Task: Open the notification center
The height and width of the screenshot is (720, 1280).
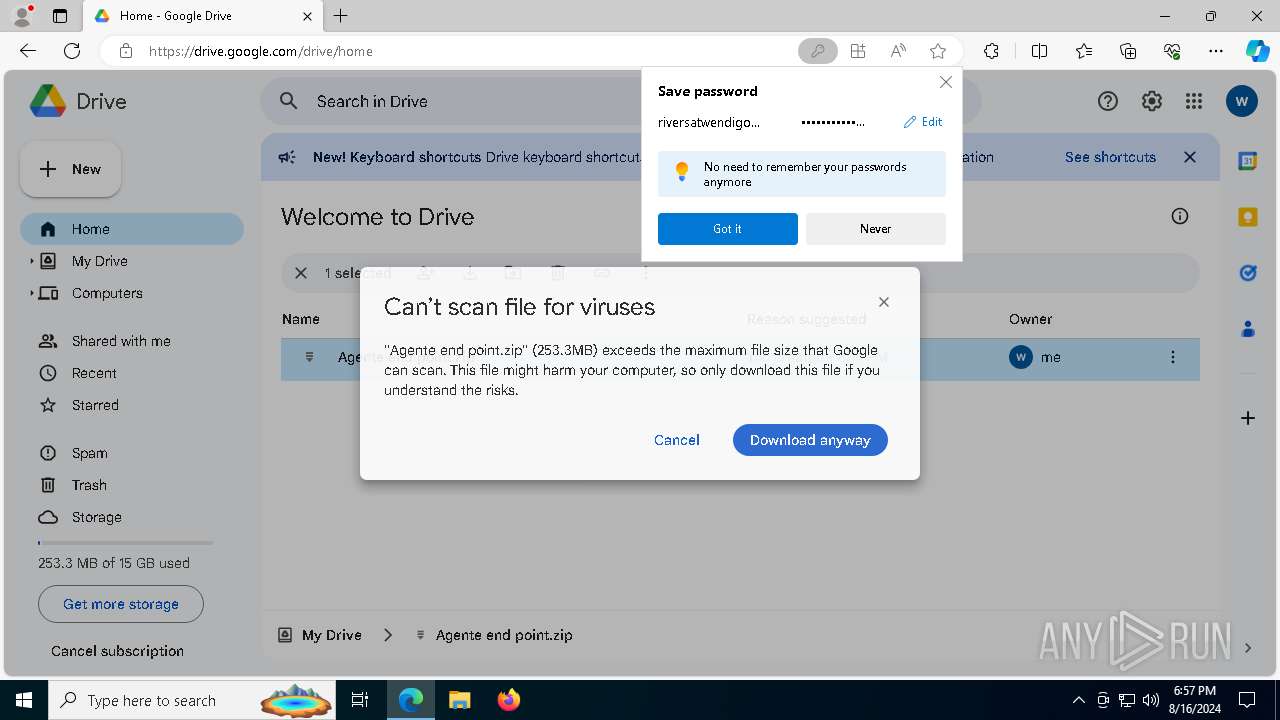Action: pyautogui.click(x=1248, y=700)
